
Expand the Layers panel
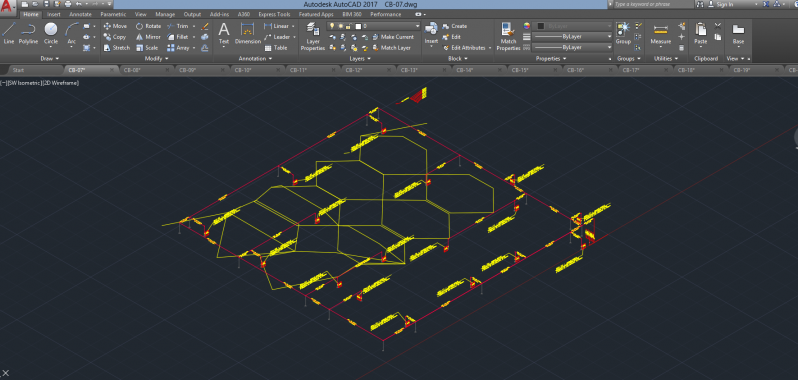[360, 59]
